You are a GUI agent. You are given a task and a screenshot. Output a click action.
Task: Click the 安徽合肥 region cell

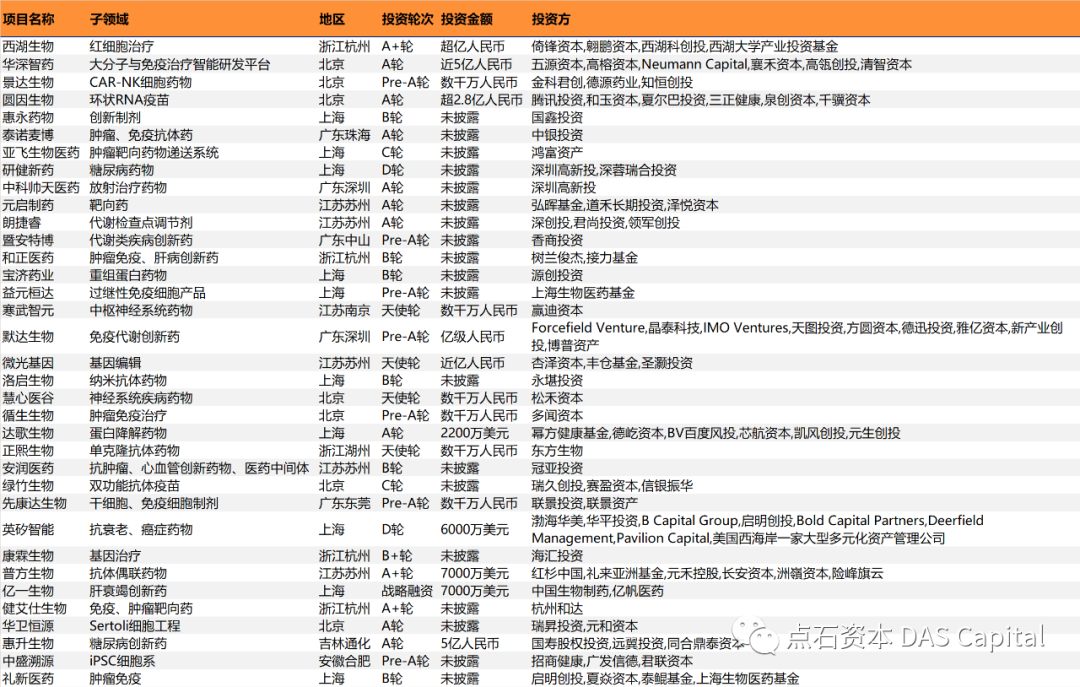pyautogui.click(x=344, y=662)
